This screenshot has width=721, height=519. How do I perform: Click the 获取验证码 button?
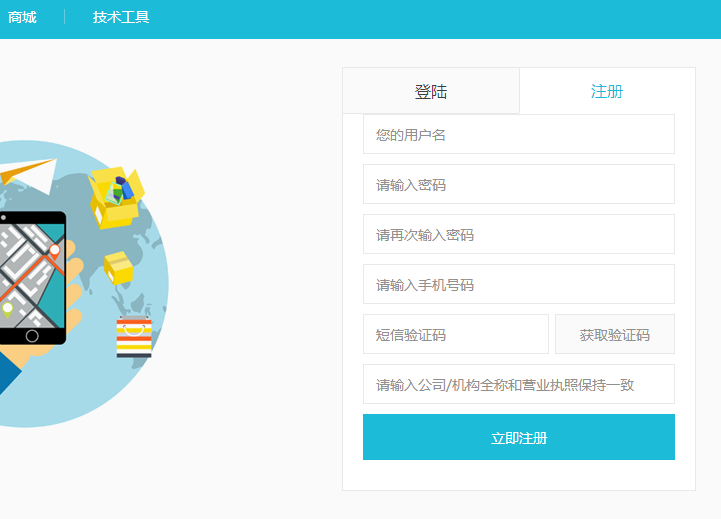coord(615,334)
